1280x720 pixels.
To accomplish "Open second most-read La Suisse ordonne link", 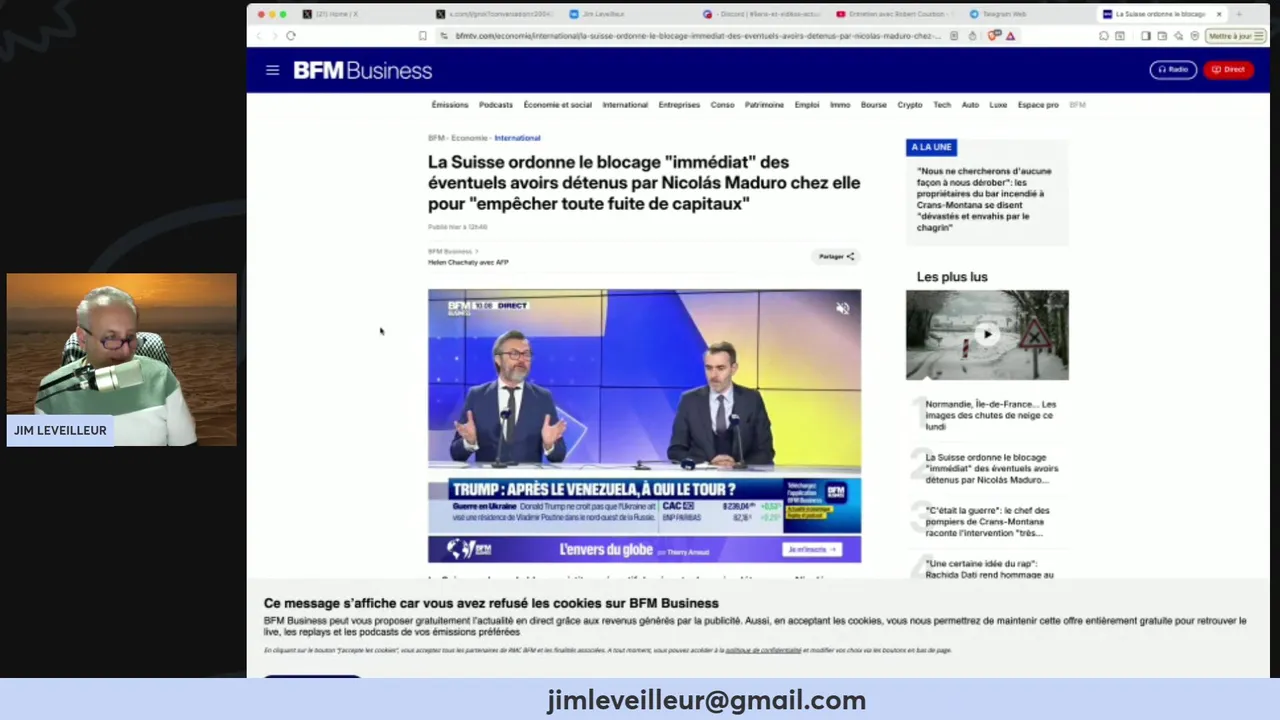I will (991, 468).
